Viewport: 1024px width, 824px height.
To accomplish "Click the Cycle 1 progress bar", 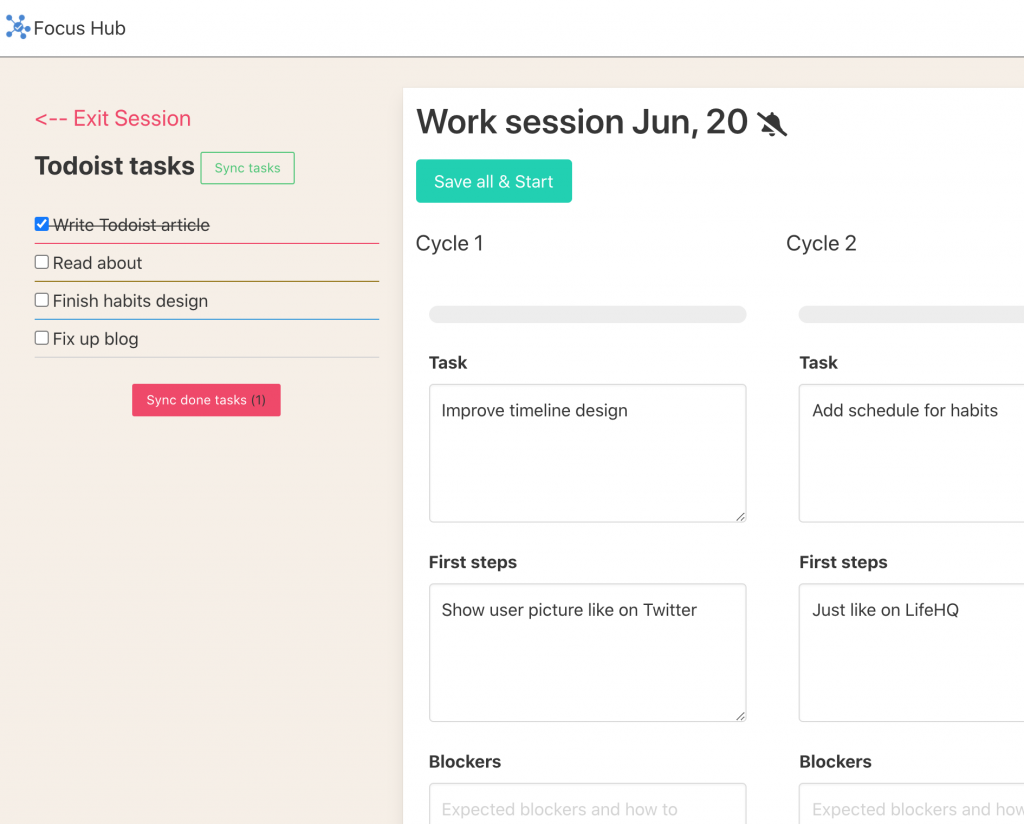I will point(587,314).
